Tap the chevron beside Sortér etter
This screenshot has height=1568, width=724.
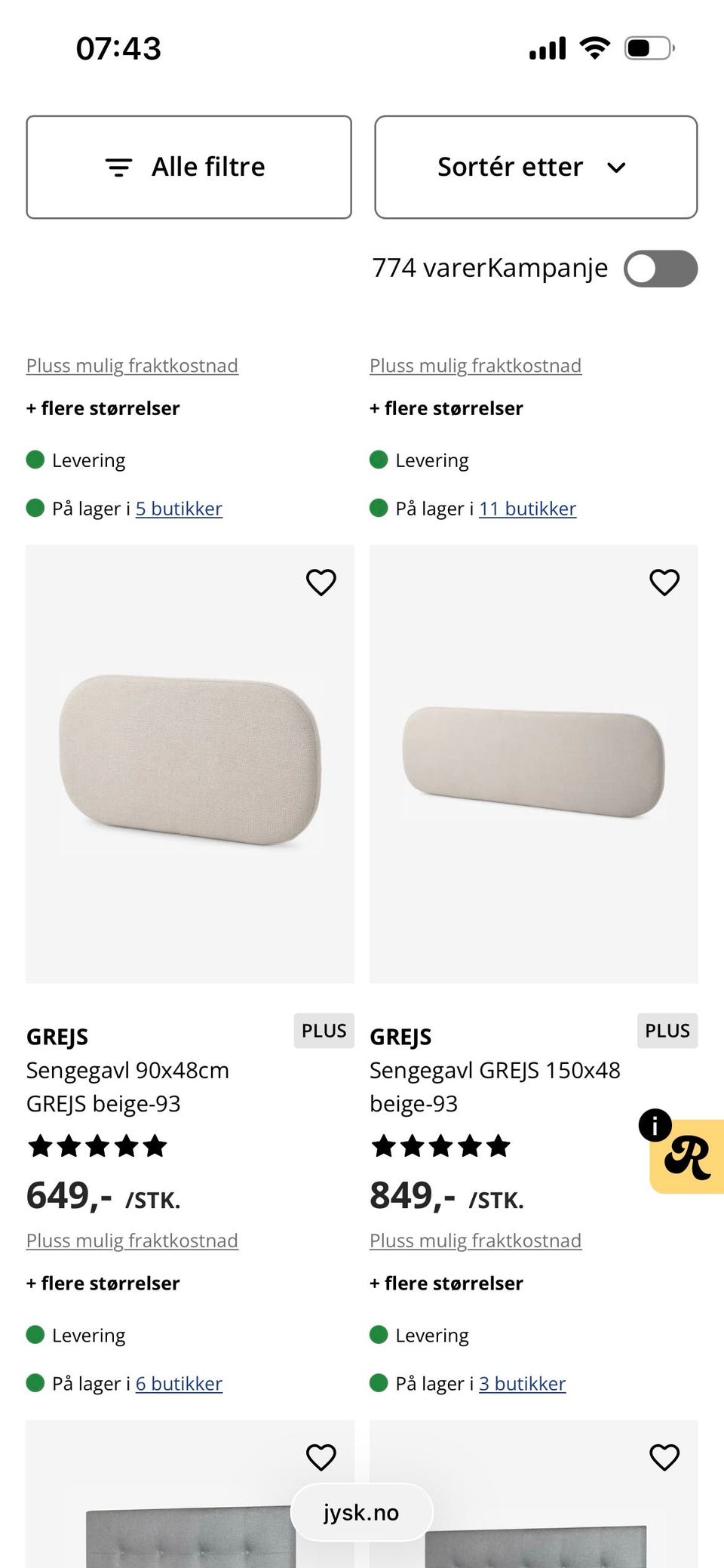tap(616, 168)
